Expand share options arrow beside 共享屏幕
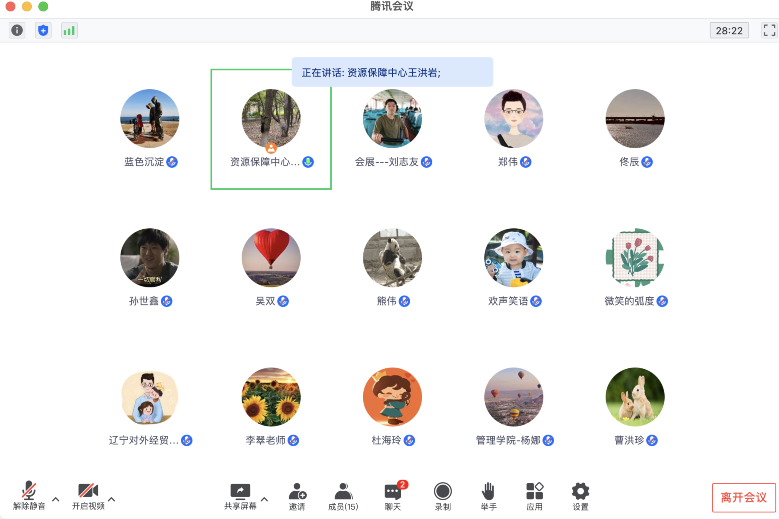Image resolution: width=779 pixels, height=519 pixels. coord(264,498)
